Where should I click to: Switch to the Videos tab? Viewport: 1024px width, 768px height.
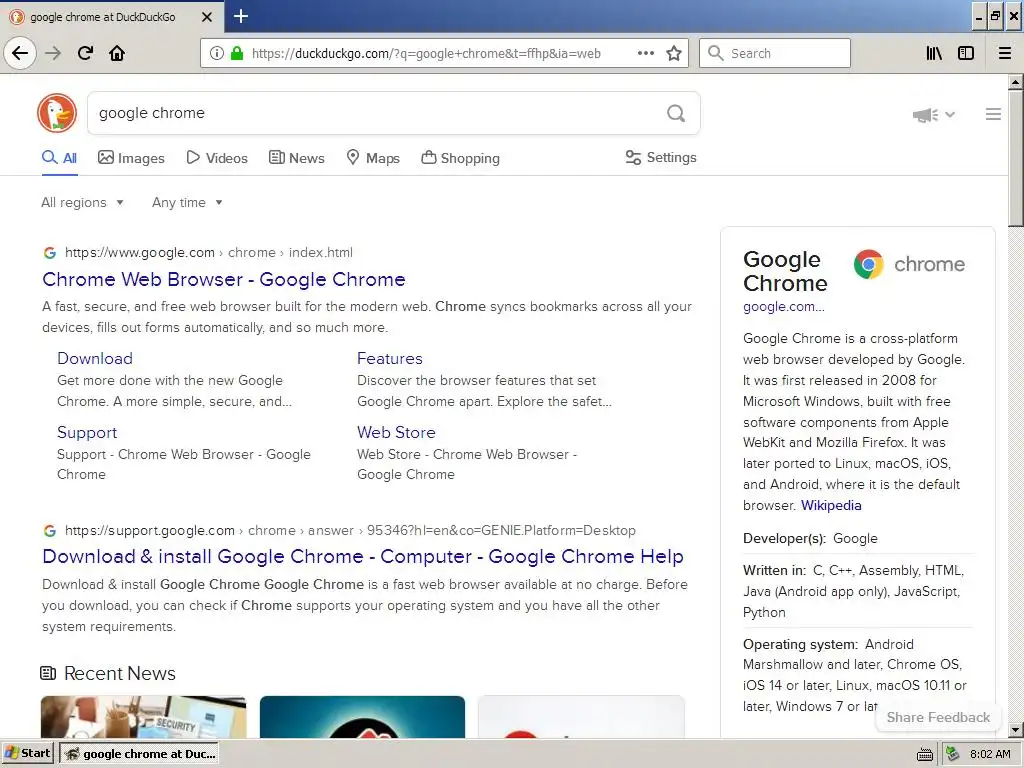pos(217,158)
